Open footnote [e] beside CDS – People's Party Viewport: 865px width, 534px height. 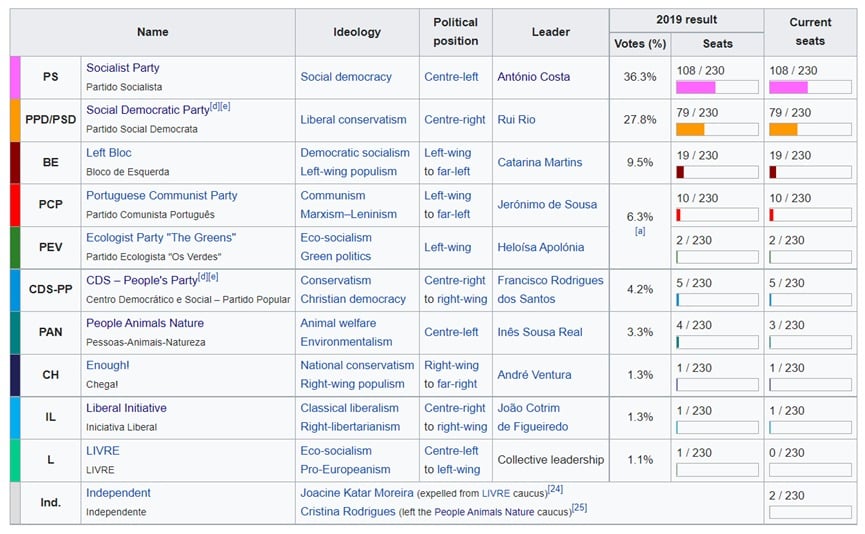[x=213, y=277]
